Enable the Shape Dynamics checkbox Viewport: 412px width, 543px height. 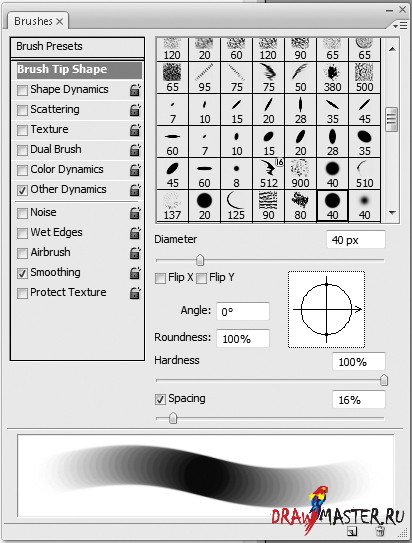pos(22,90)
